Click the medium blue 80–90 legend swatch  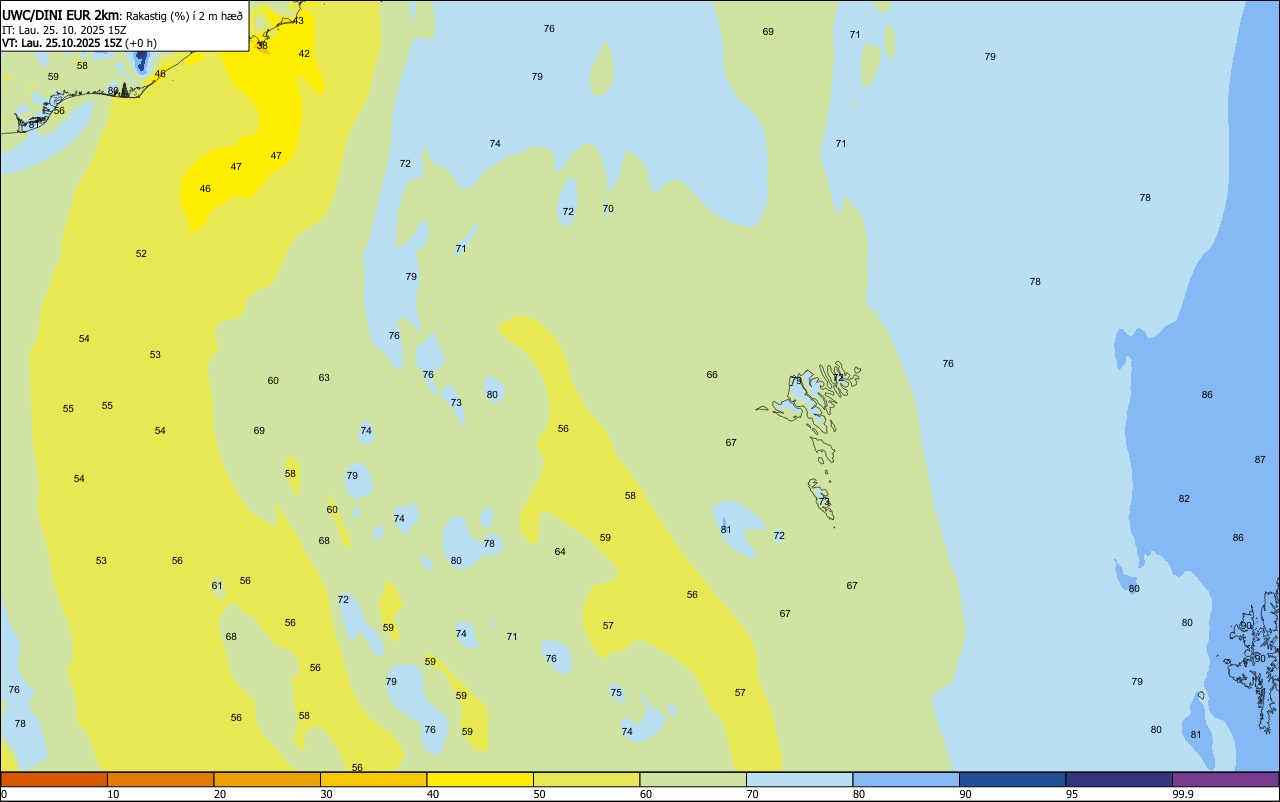point(906,779)
